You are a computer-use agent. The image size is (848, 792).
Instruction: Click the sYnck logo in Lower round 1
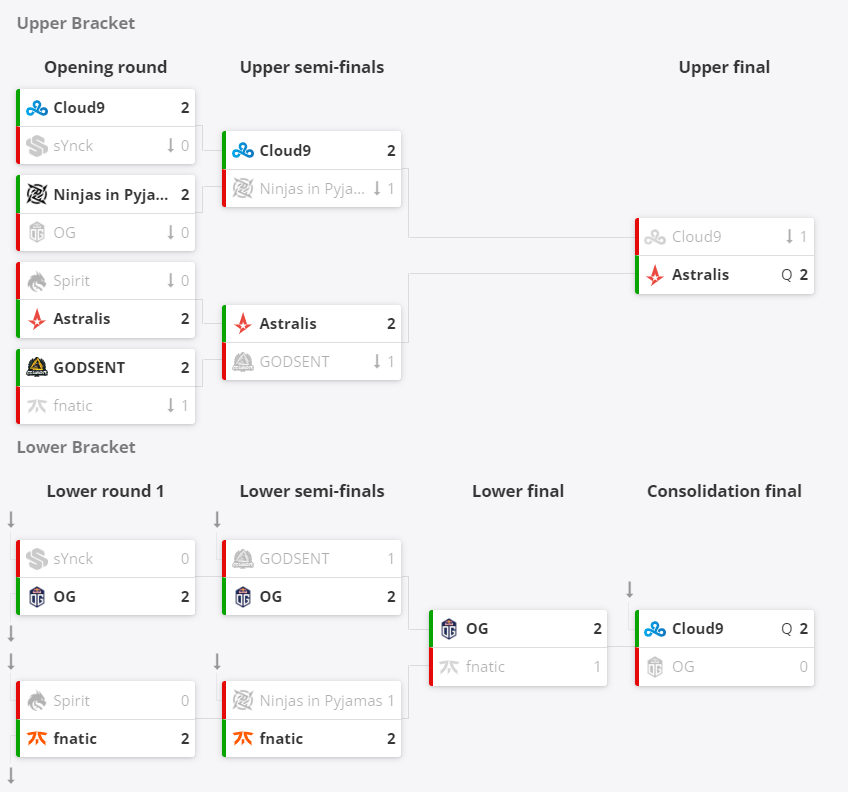point(37,559)
